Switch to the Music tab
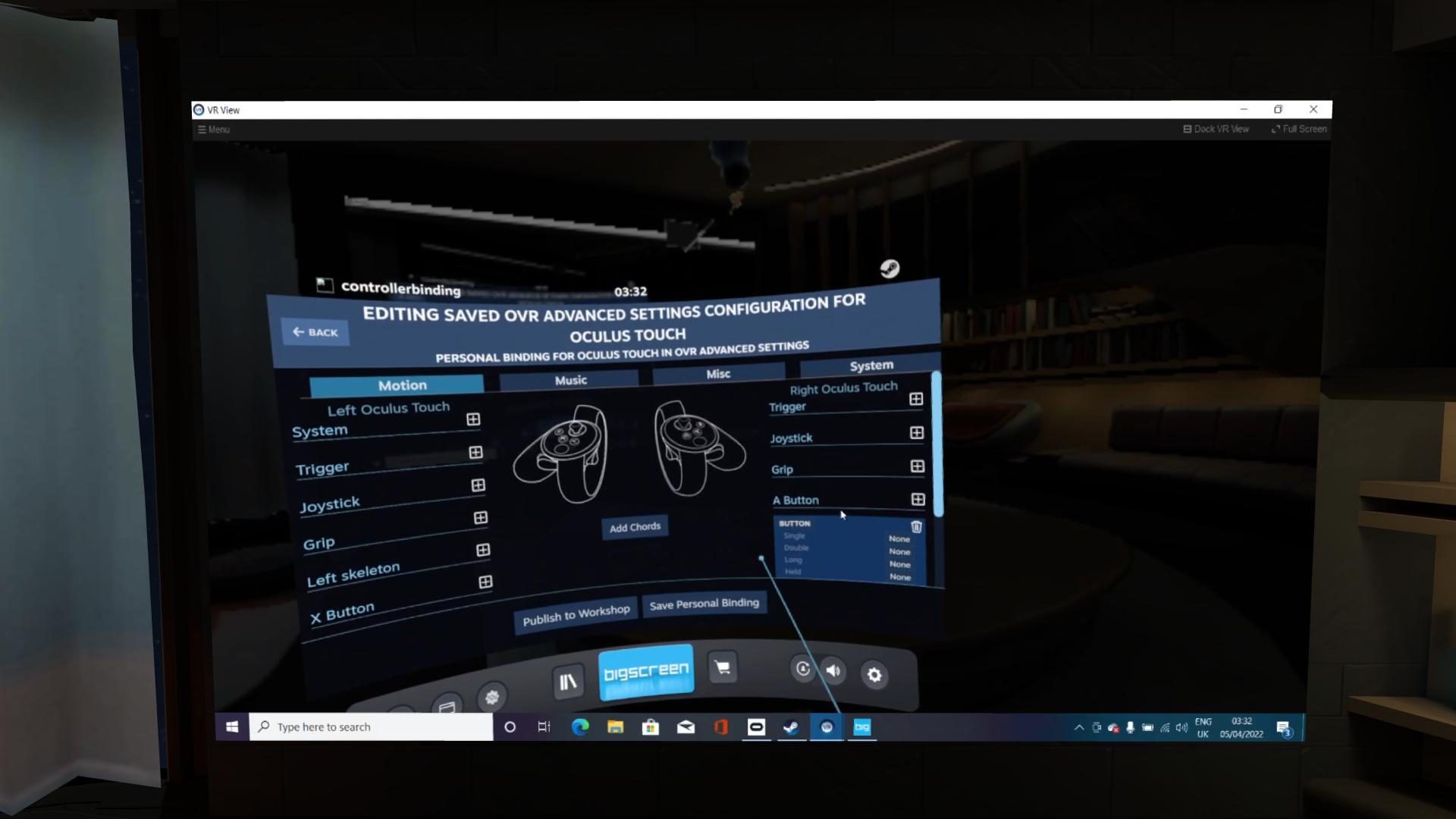This screenshot has height=819, width=1456. click(571, 381)
